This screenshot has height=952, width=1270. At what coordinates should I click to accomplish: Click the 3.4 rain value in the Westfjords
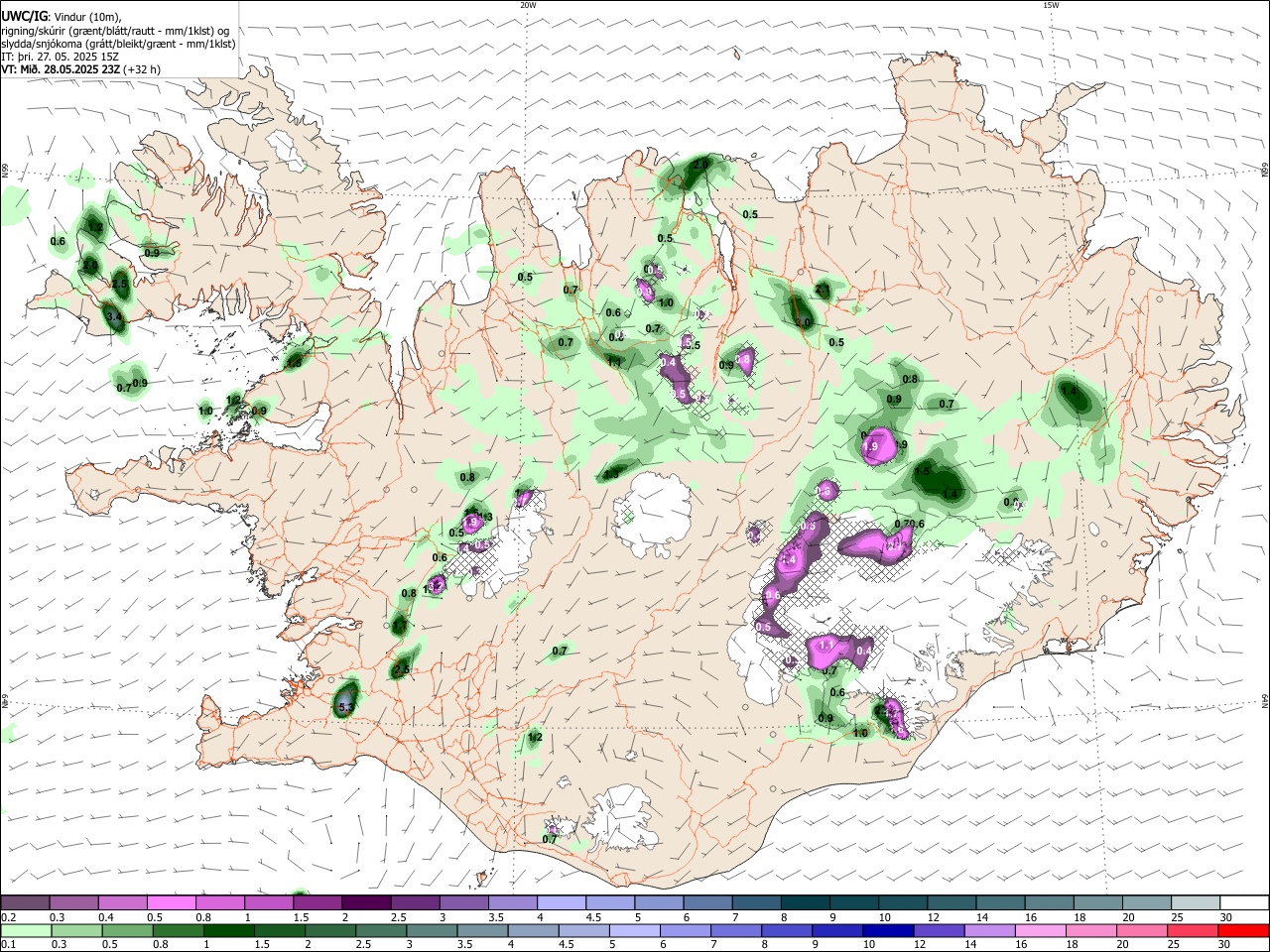[114, 317]
